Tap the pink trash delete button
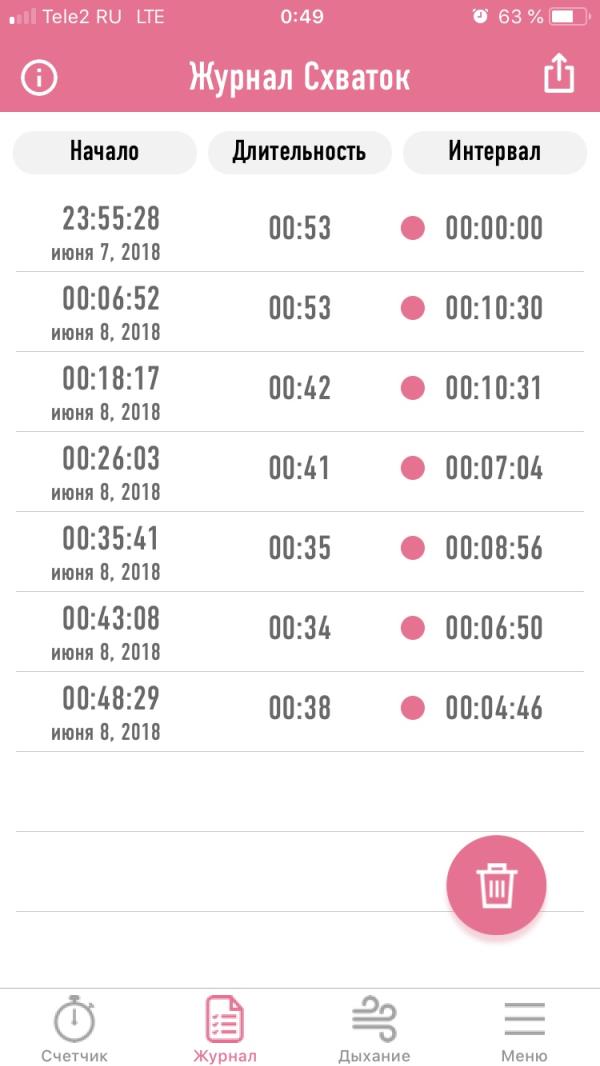The height and width of the screenshot is (1066, 600). [x=496, y=885]
